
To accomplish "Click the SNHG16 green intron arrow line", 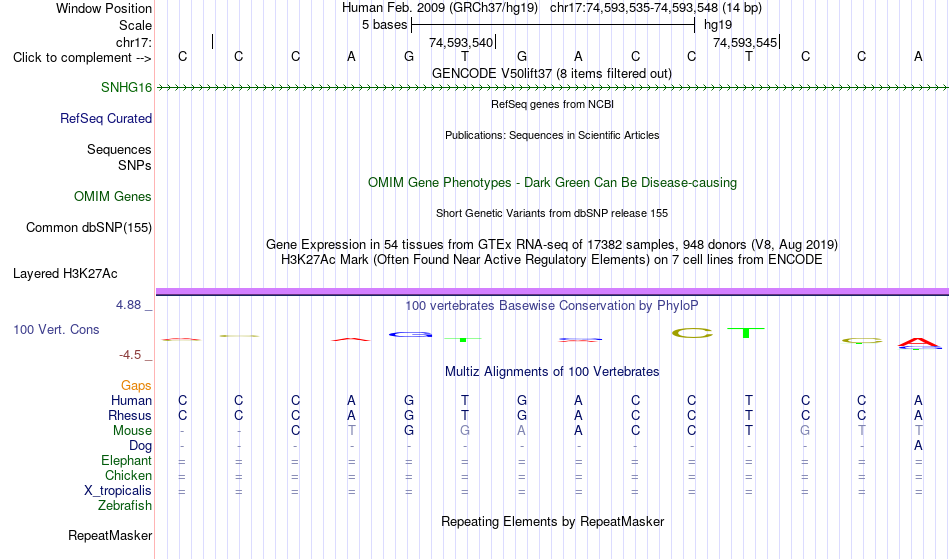I will (x=552, y=88).
